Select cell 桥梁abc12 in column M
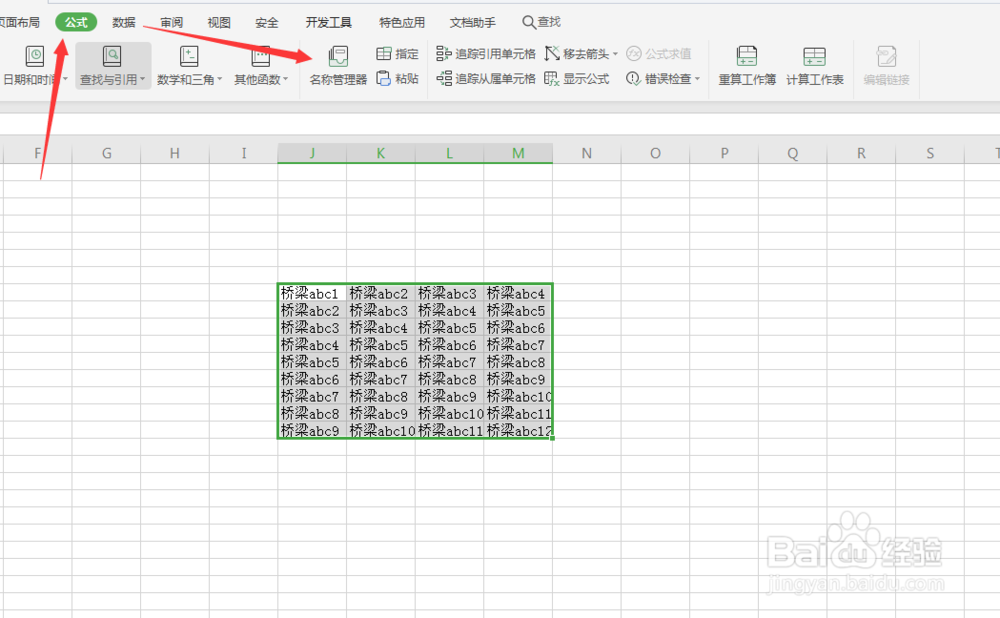 point(518,431)
